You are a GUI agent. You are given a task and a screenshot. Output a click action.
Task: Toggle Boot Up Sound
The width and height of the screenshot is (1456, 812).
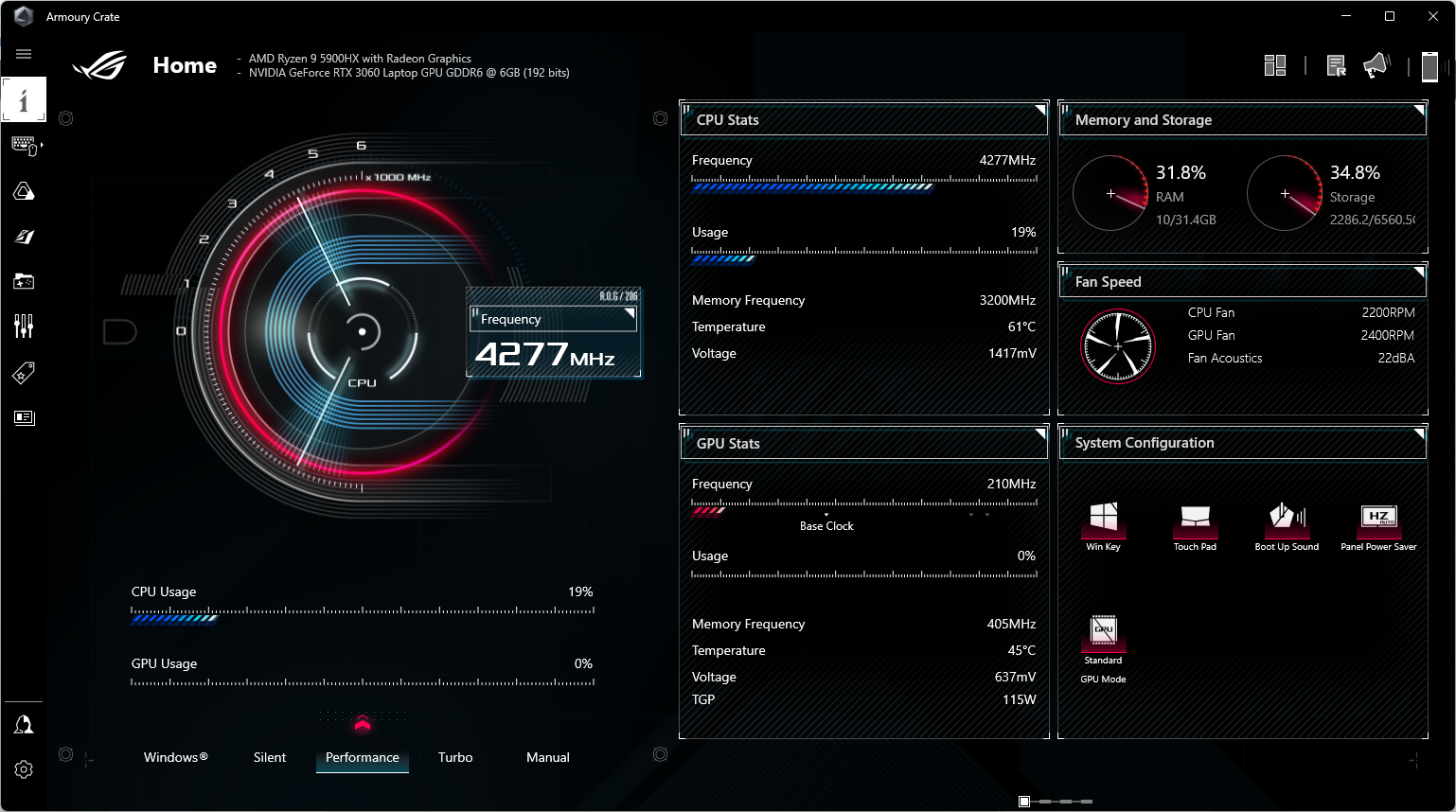click(x=1287, y=526)
